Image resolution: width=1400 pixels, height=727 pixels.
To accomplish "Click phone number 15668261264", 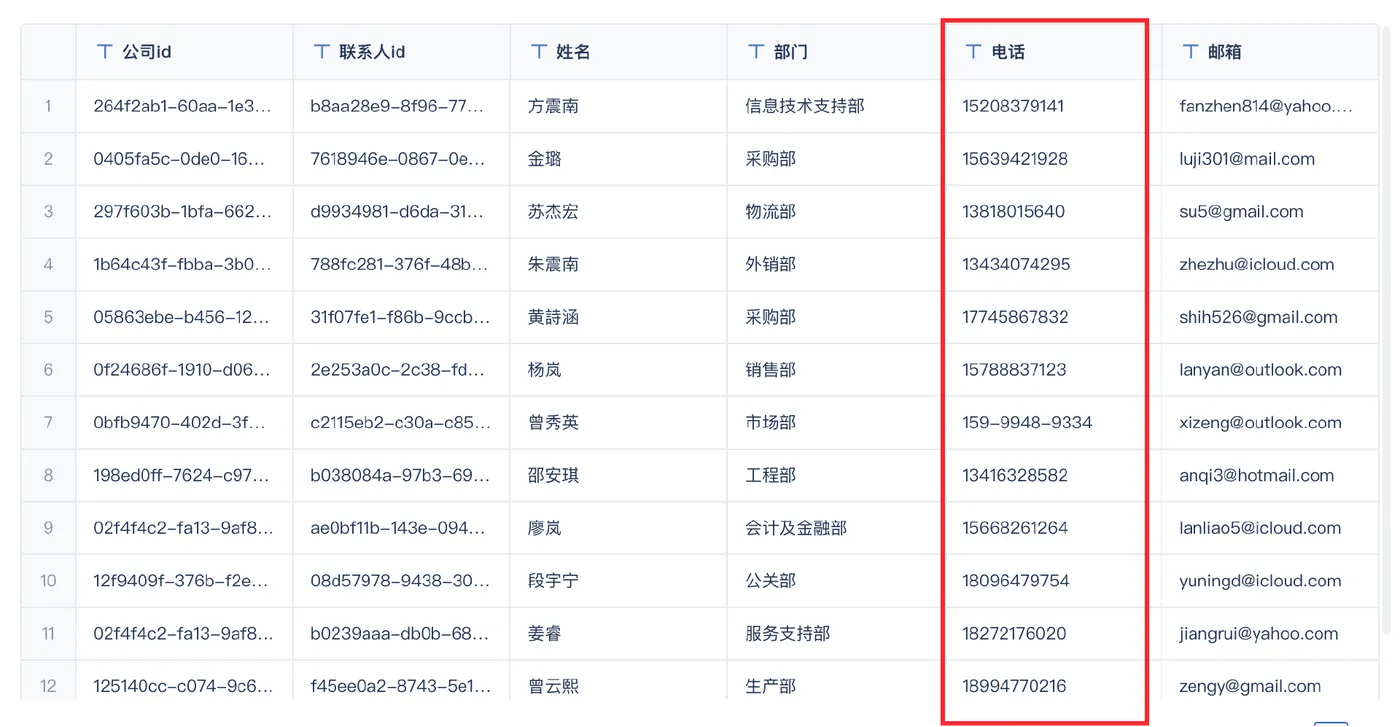I will (x=1016, y=529).
